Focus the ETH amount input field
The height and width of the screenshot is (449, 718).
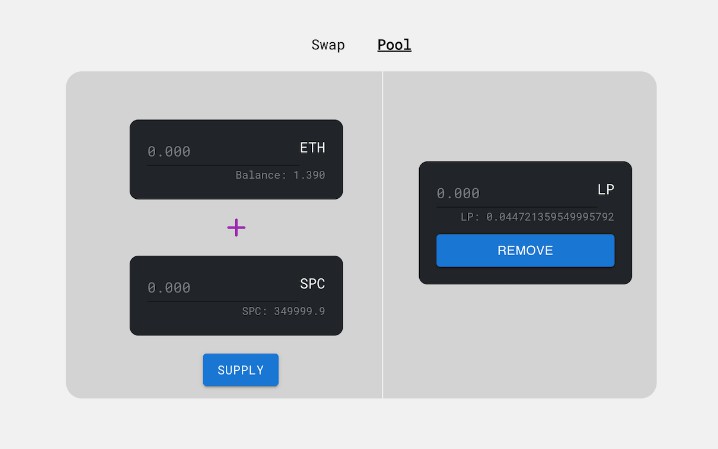click(x=210, y=151)
